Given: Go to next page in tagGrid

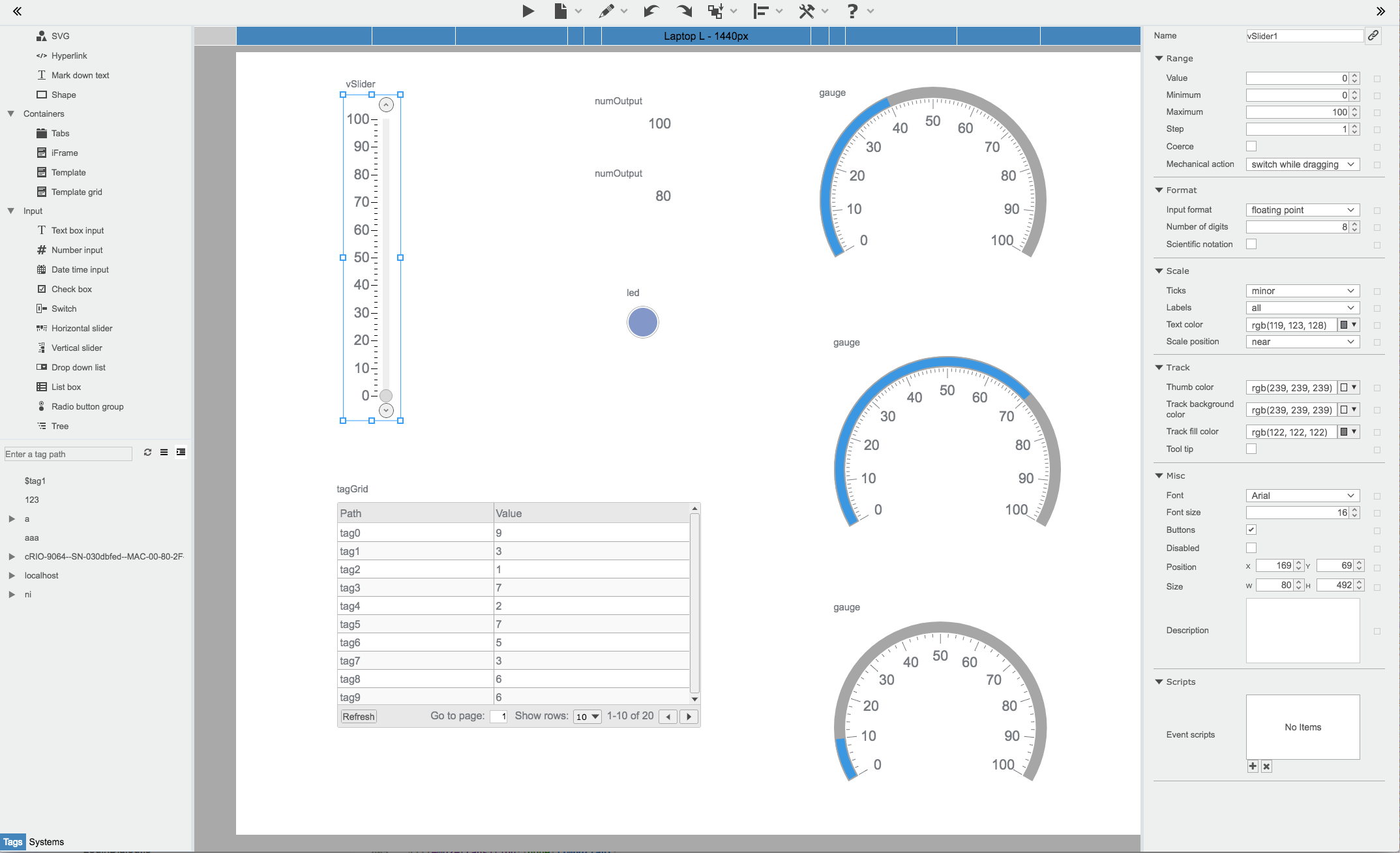Looking at the screenshot, I should tap(689, 717).
